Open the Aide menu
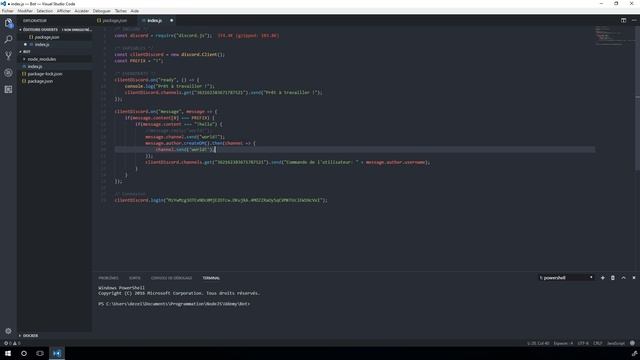The width and height of the screenshot is (640, 360). (x=134, y=11)
